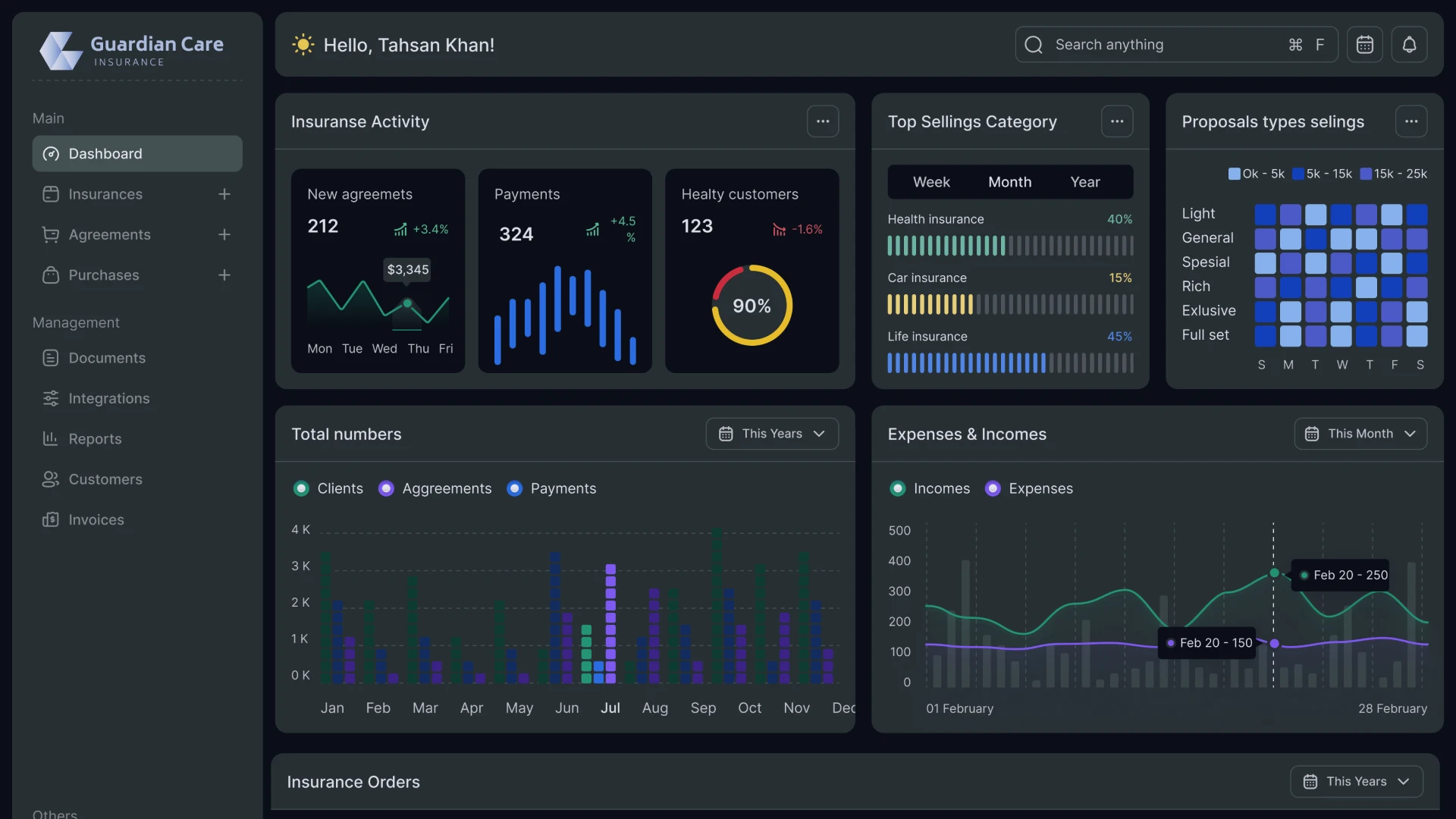Viewport: 1456px width, 819px height.
Task: Switch to Year tab in Top Sellings
Action: tap(1084, 182)
